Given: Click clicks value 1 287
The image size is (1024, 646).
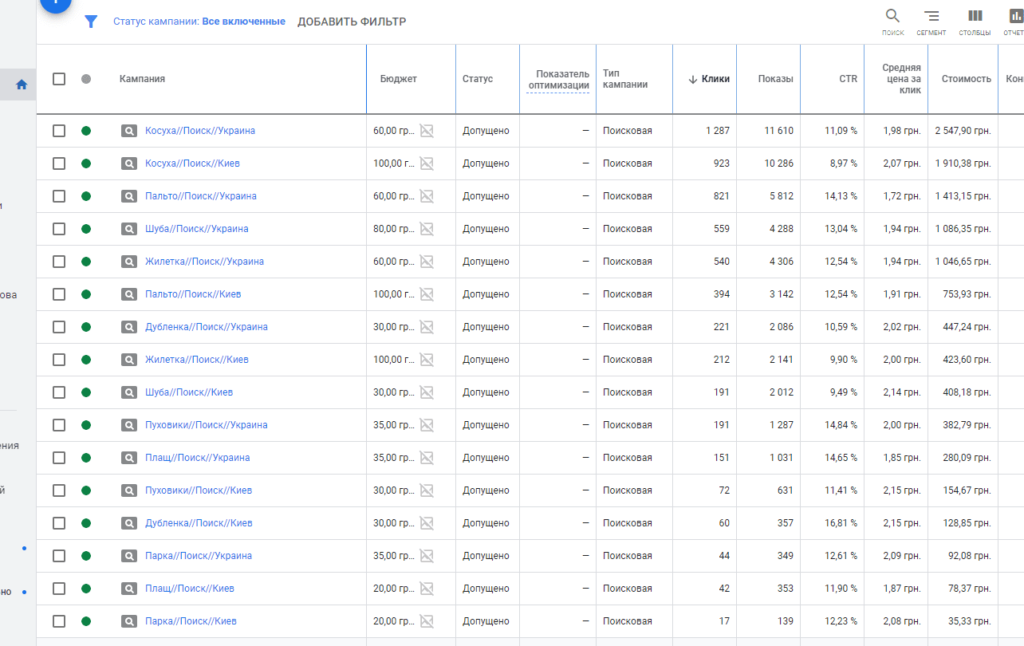Looking at the screenshot, I should pos(717,131).
